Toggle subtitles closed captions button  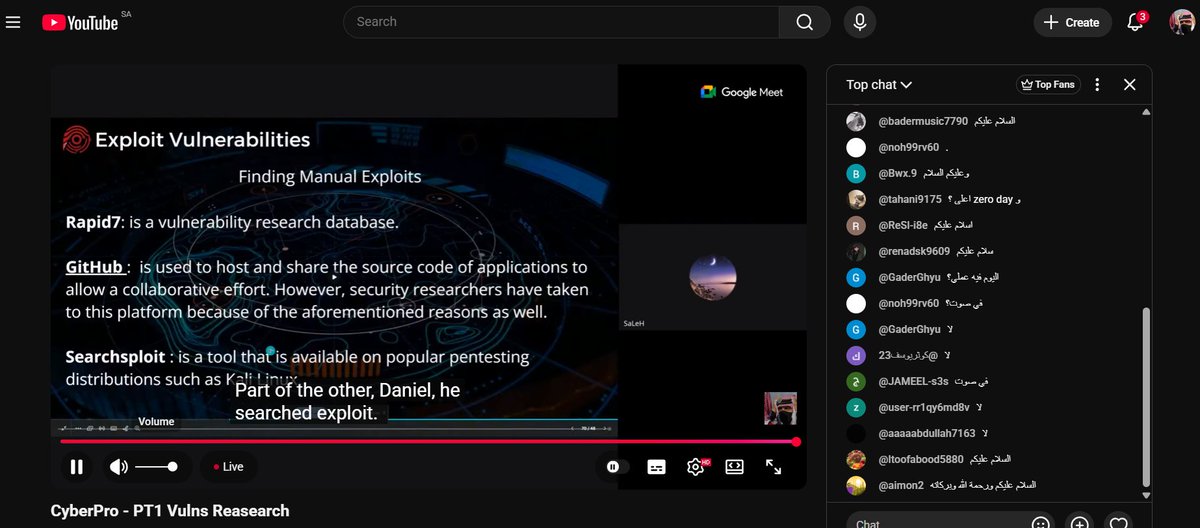tap(656, 466)
